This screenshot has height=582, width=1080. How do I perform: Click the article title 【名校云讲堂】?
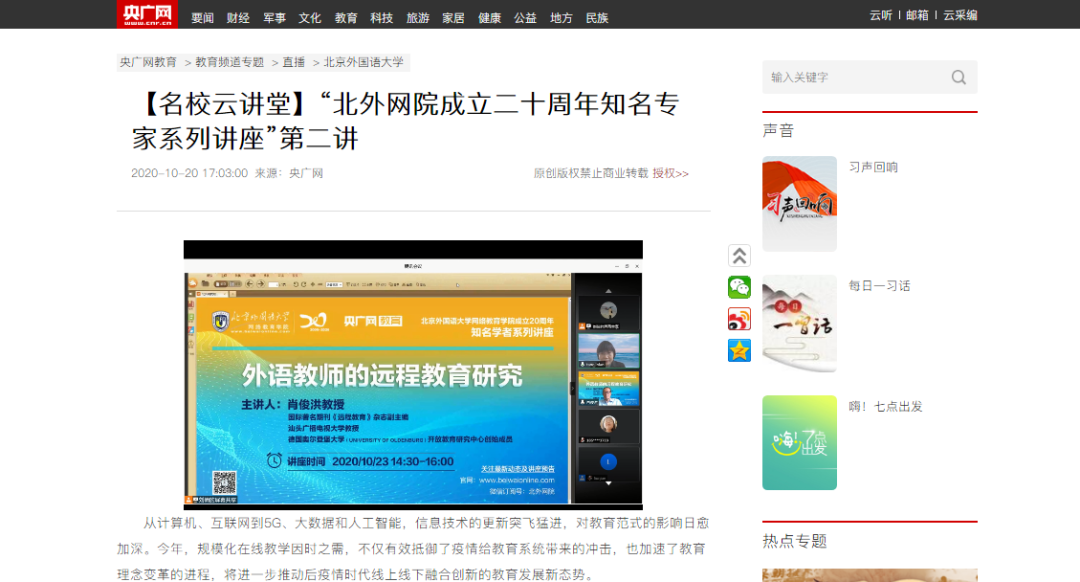tap(406, 121)
